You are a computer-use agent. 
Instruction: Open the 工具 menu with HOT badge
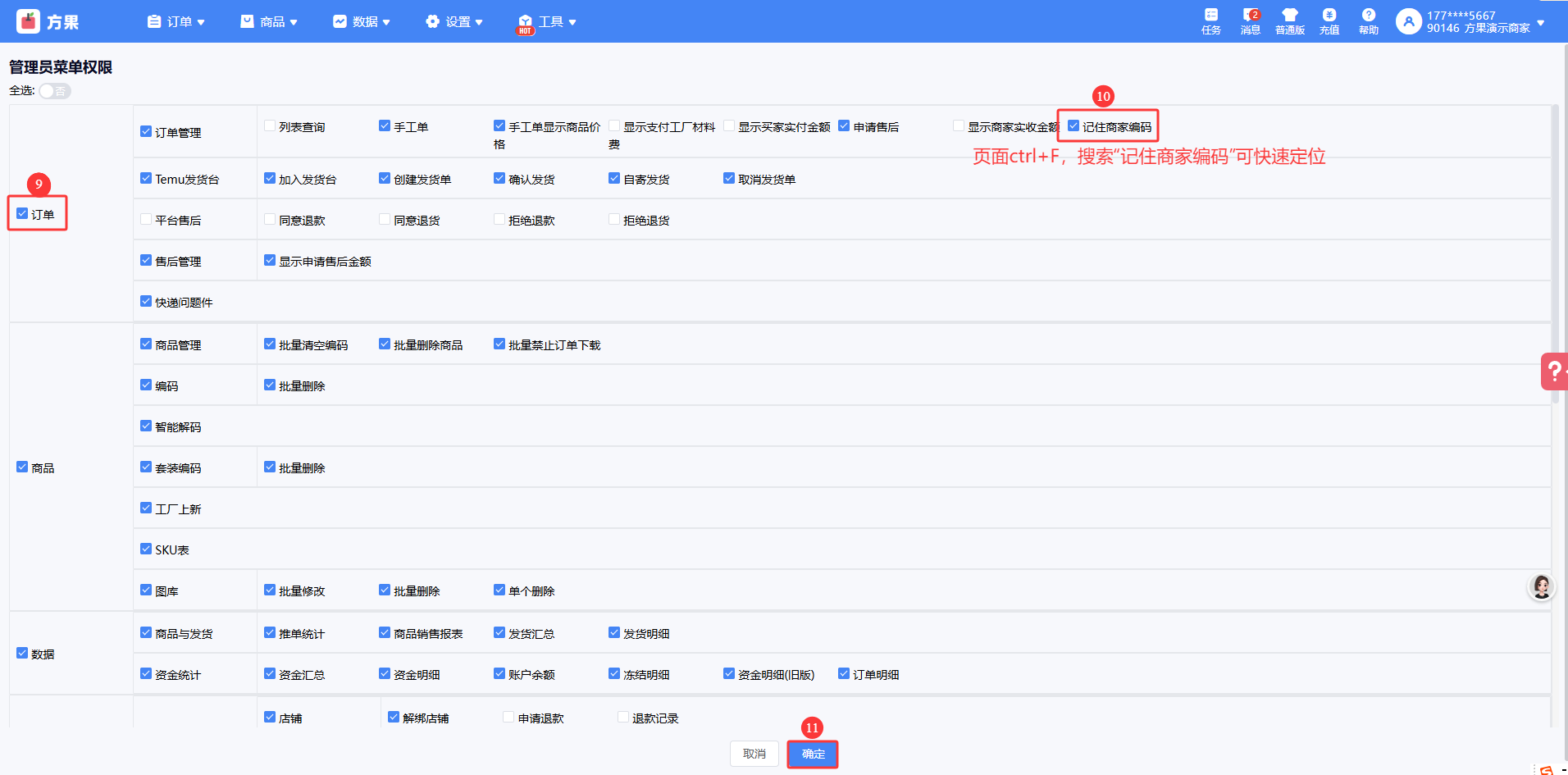(x=547, y=21)
